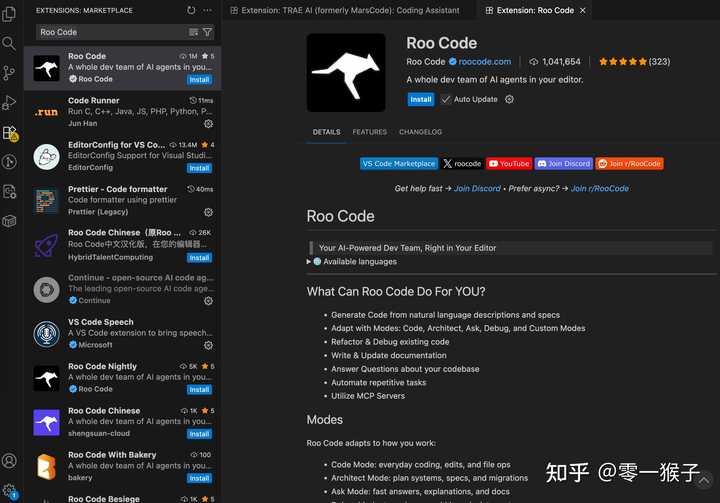
Task: Switch to the CHANGELOG tab
Action: coord(420,132)
